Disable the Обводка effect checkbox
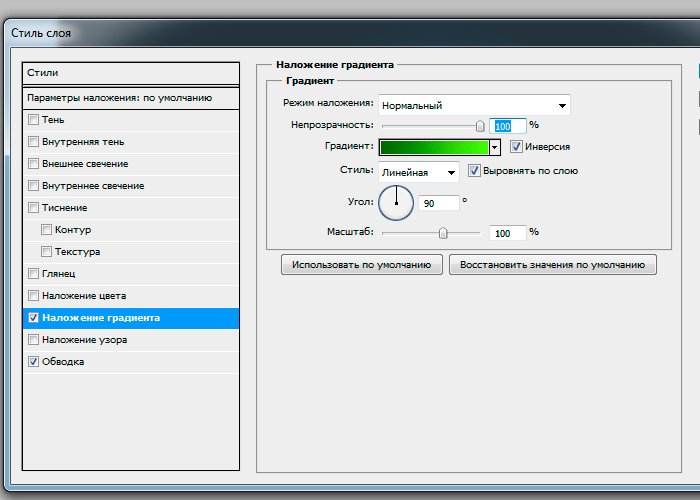Image resolution: width=700 pixels, height=500 pixels. click(34, 362)
